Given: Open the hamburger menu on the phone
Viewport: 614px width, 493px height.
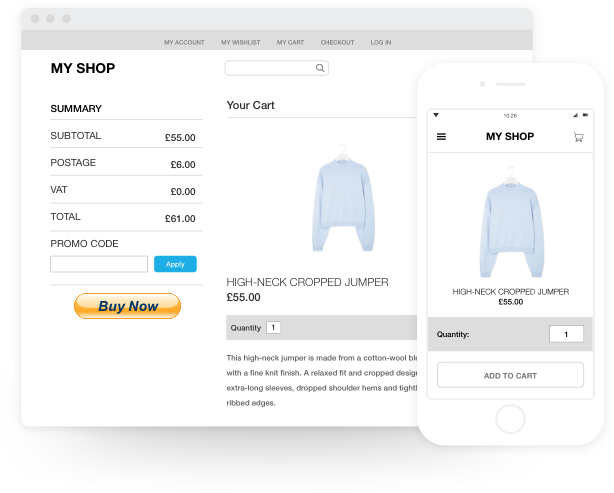Looking at the screenshot, I should point(442,137).
